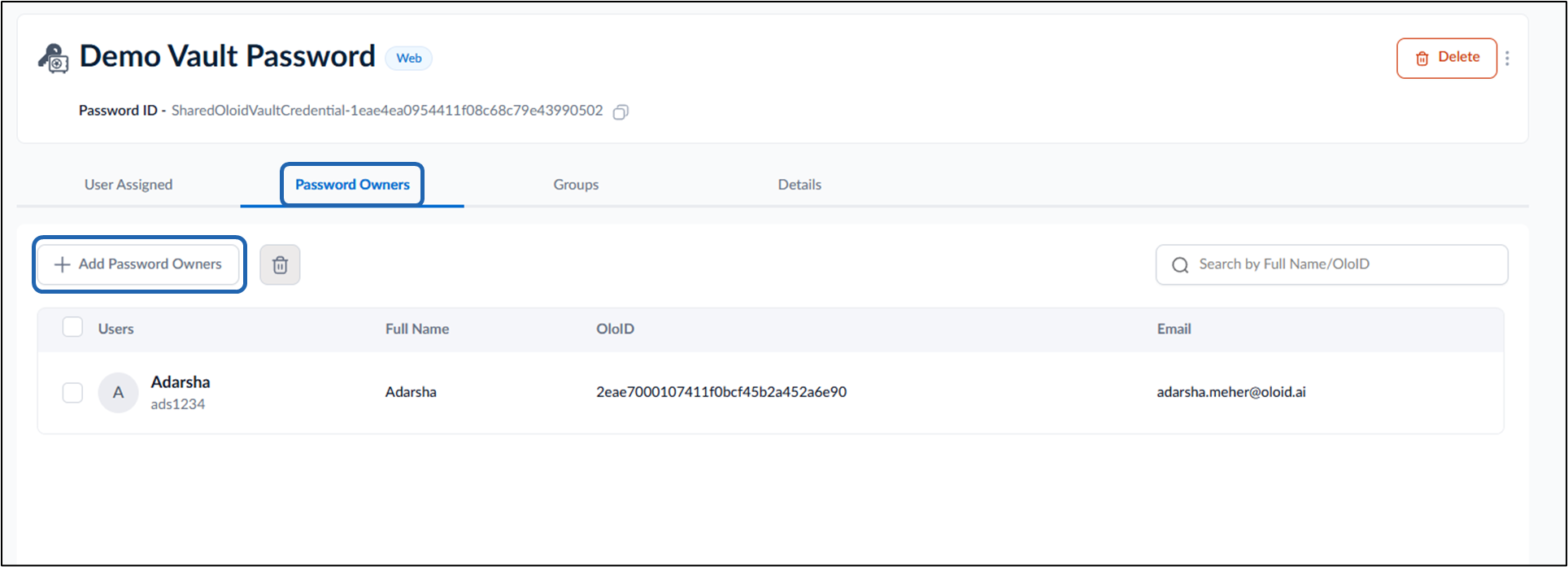Click the OloID column header

(x=615, y=329)
